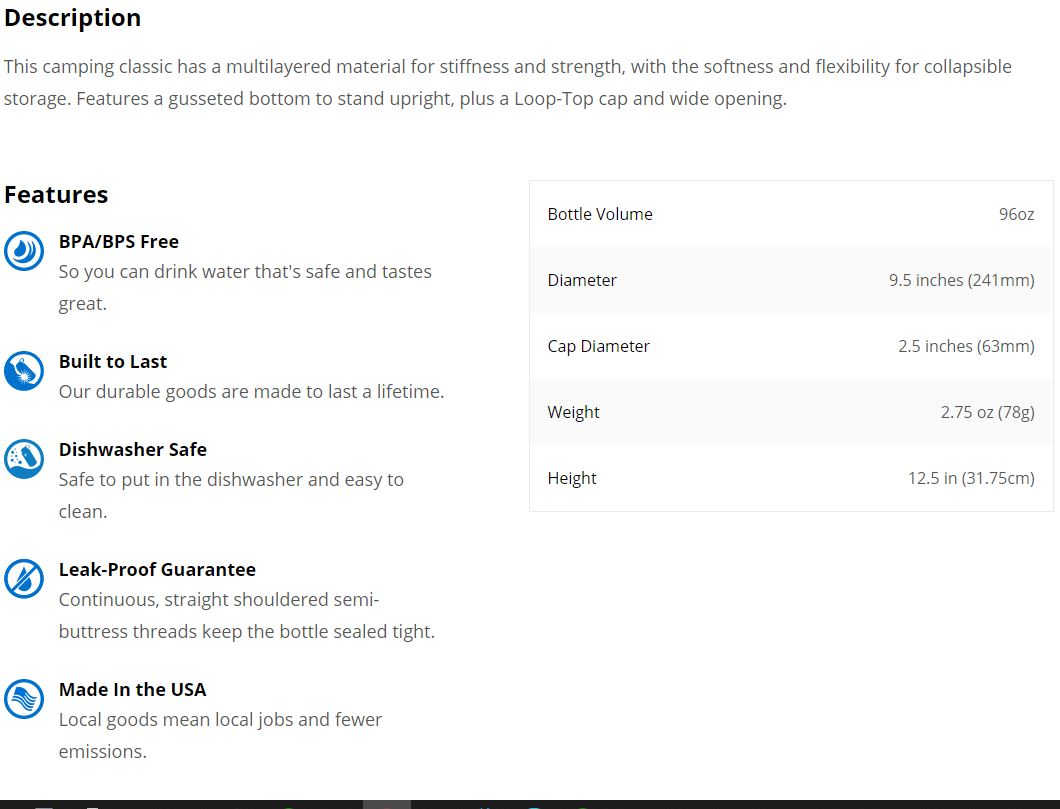Click the Cap Diameter value 2.5 inches (63mm)
1060x809 pixels.
(966, 346)
